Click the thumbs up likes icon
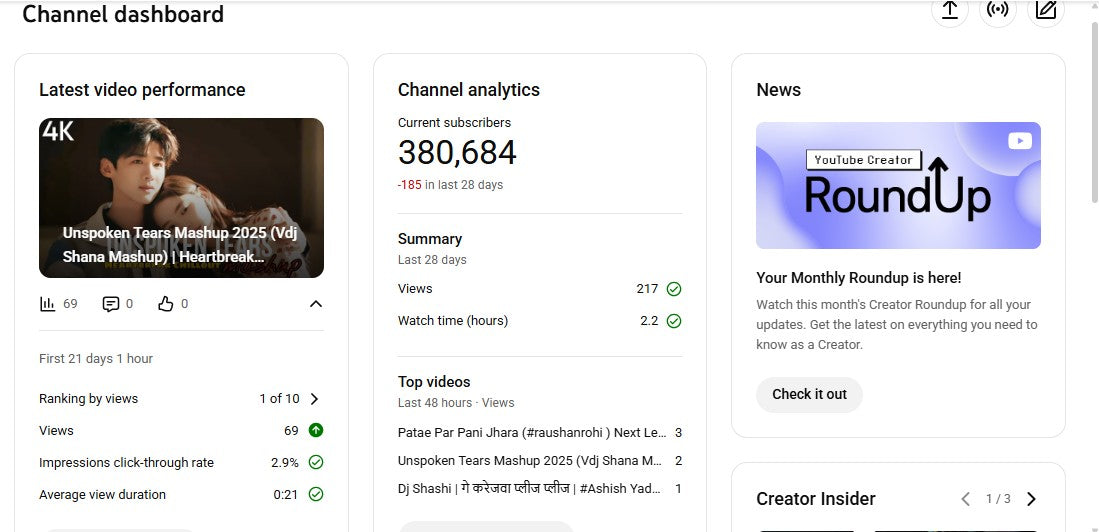 [x=166, y=304]
